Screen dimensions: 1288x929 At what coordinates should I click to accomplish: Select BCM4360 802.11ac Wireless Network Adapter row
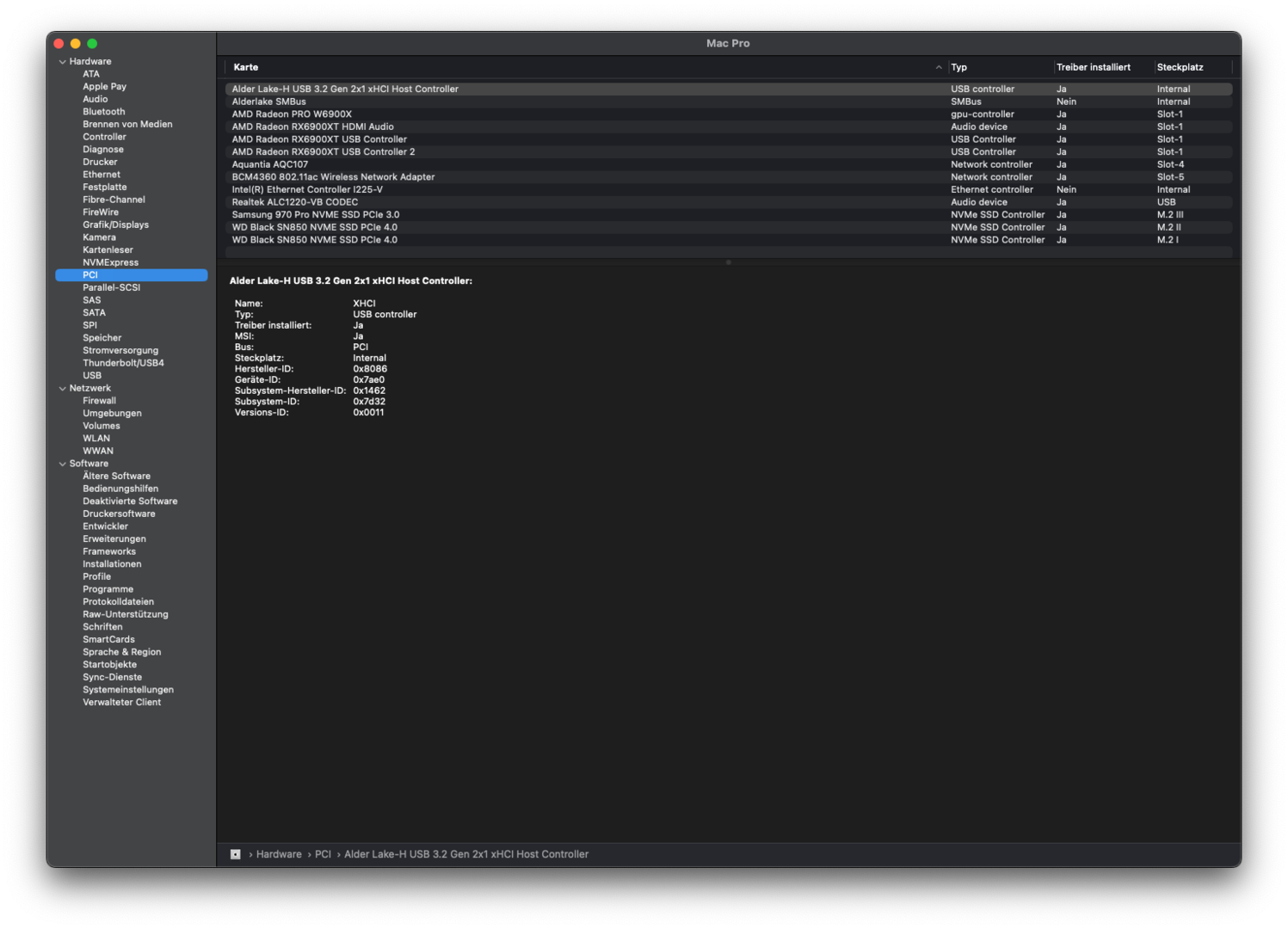click(729, 177)
